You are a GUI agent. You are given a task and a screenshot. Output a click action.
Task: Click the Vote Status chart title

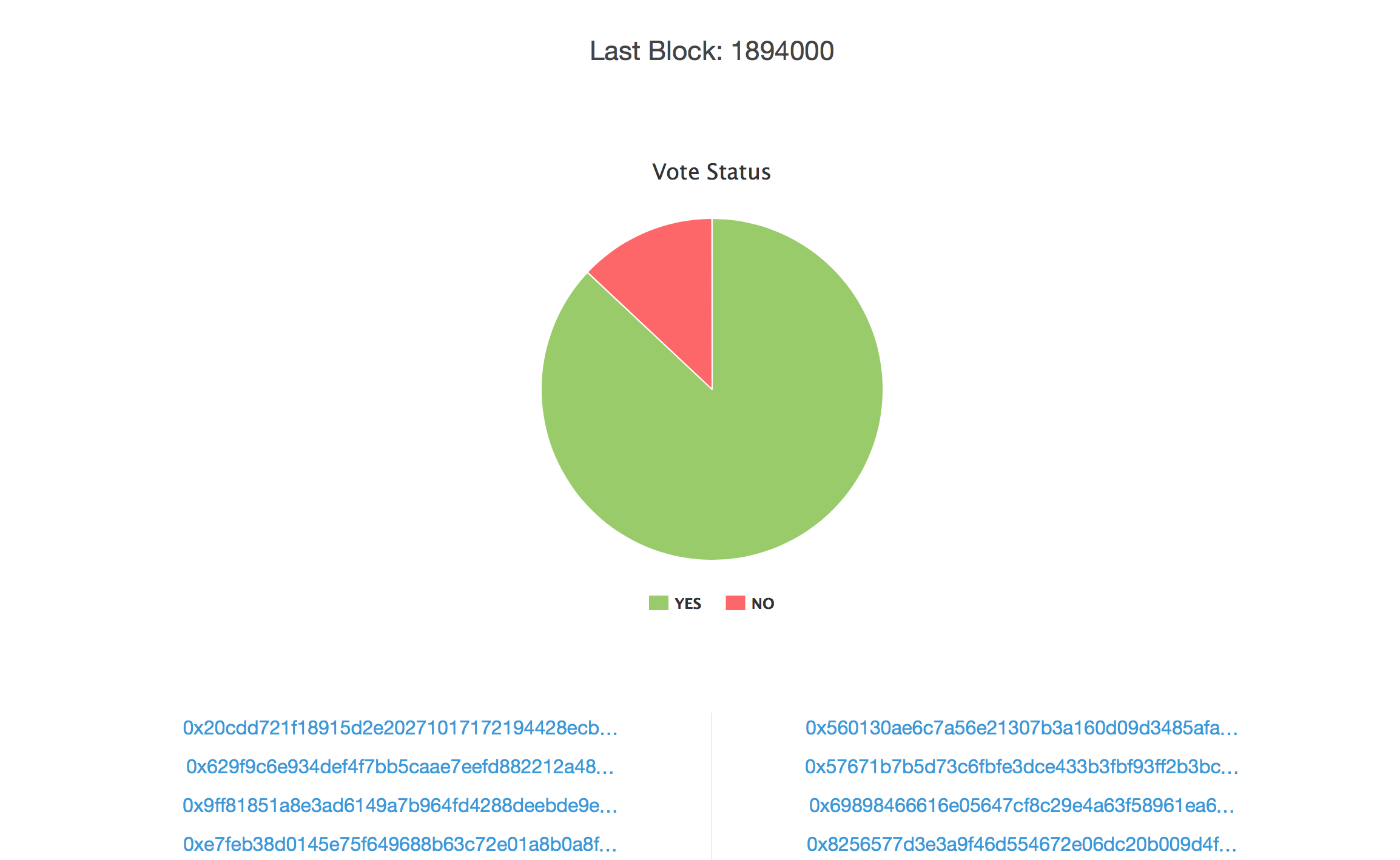(712, 172)
